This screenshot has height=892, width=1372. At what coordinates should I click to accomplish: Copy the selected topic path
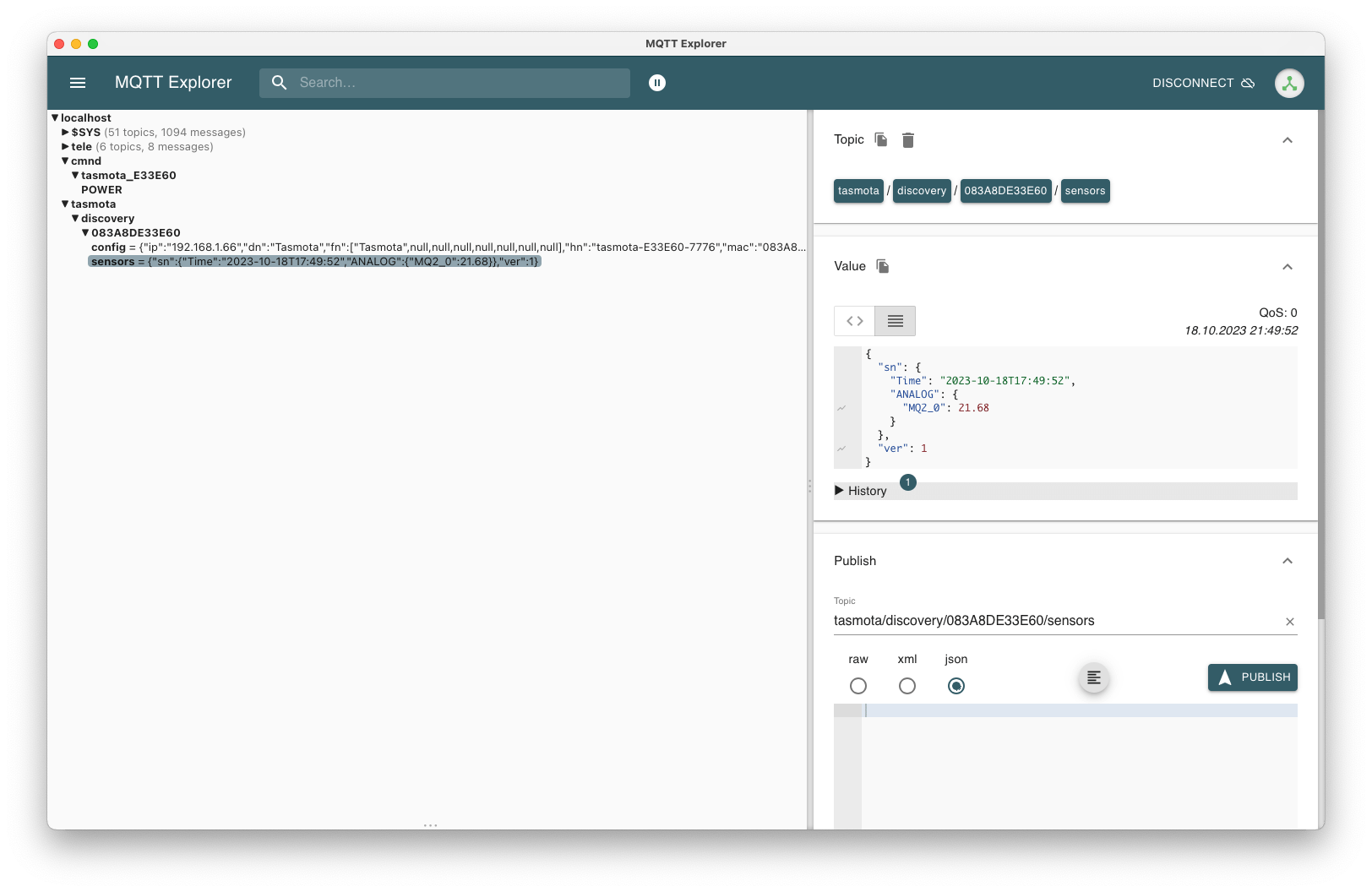(x=879, y=139)
